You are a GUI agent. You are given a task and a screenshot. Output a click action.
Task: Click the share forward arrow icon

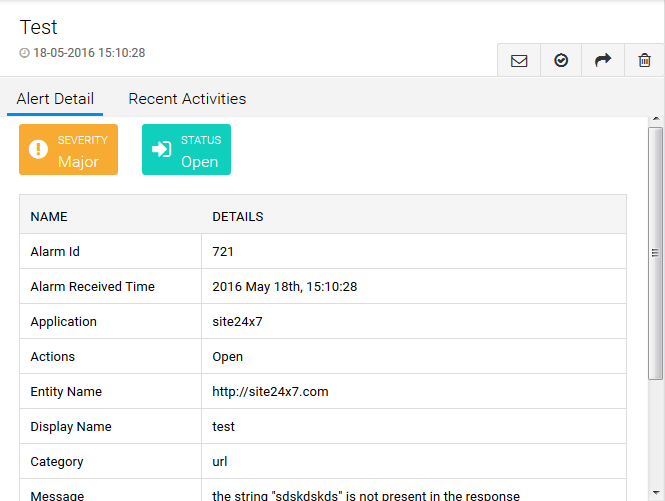(602, 61)
